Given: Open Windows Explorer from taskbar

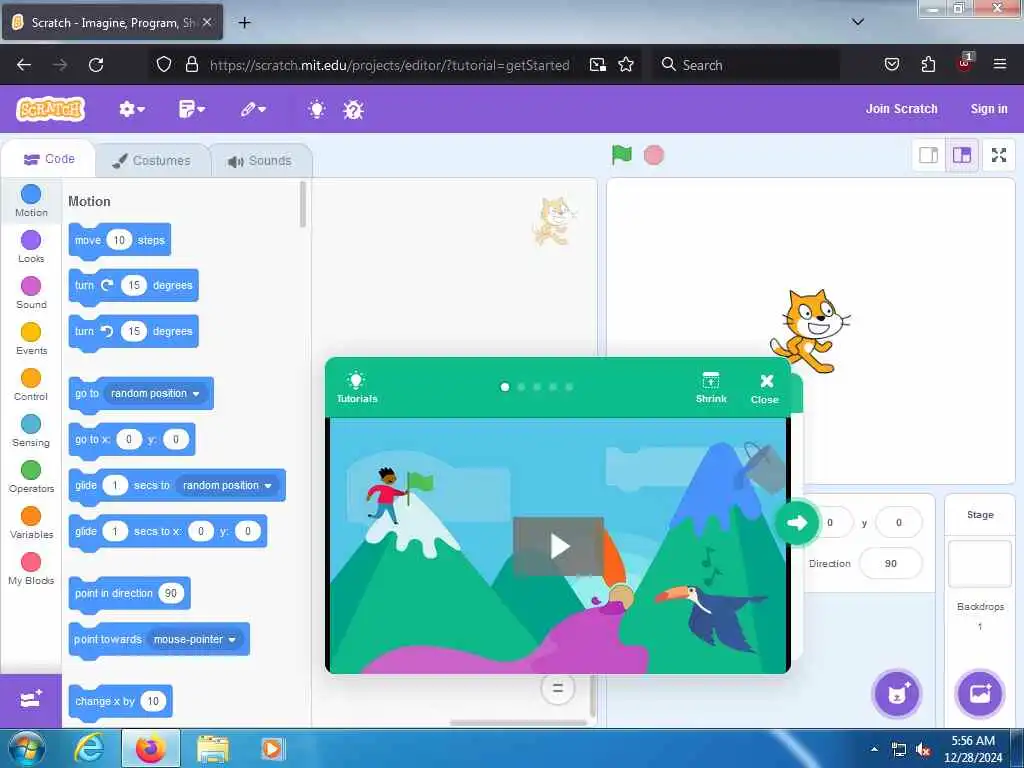Looking at the screenshot, I should point(213,748).
